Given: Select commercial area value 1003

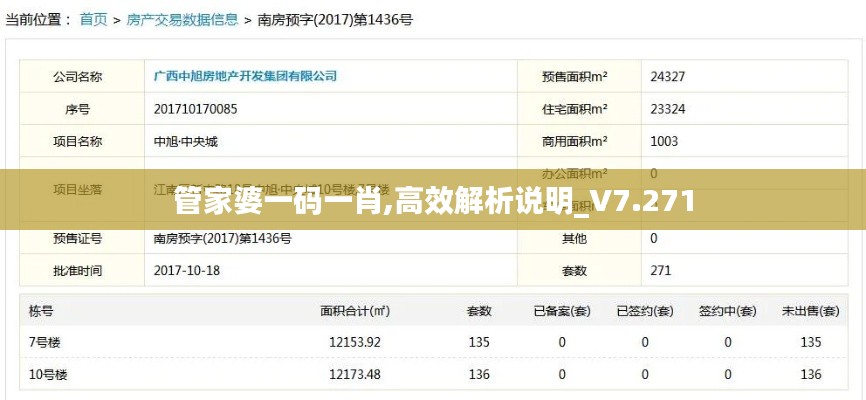Looking at the screenshot, I should coord(664,141).
